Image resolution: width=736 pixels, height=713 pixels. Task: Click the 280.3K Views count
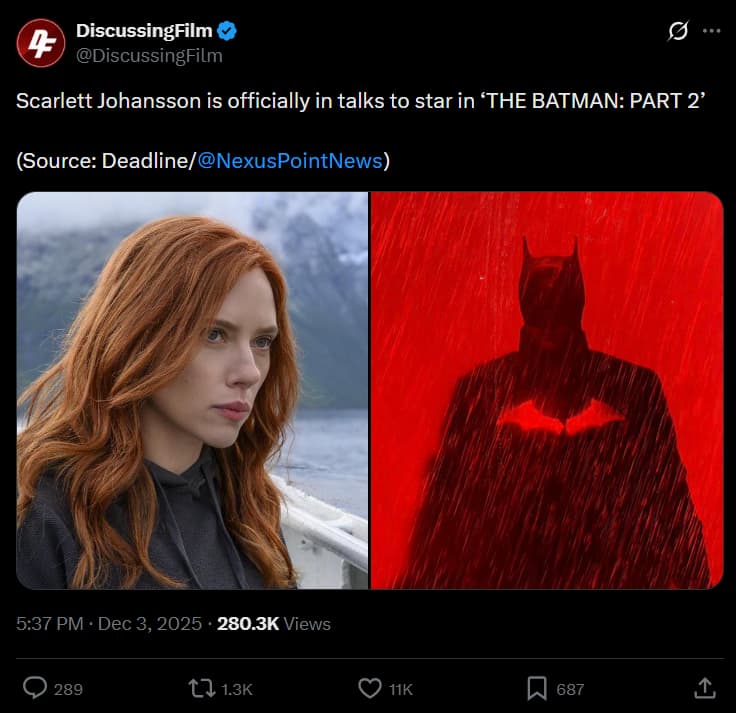(x=273, y=623)
